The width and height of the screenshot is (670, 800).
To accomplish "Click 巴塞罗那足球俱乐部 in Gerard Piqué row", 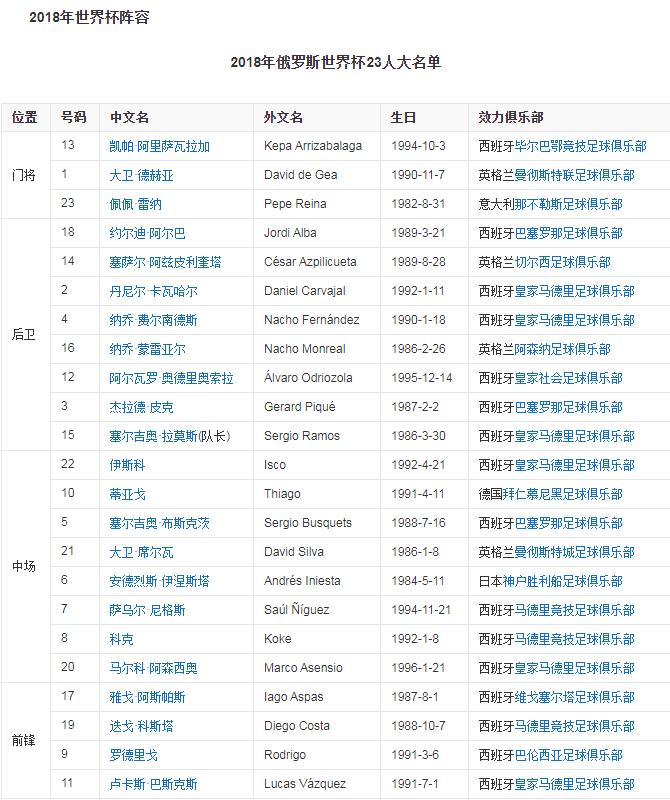I will click(x=568, y=408).
